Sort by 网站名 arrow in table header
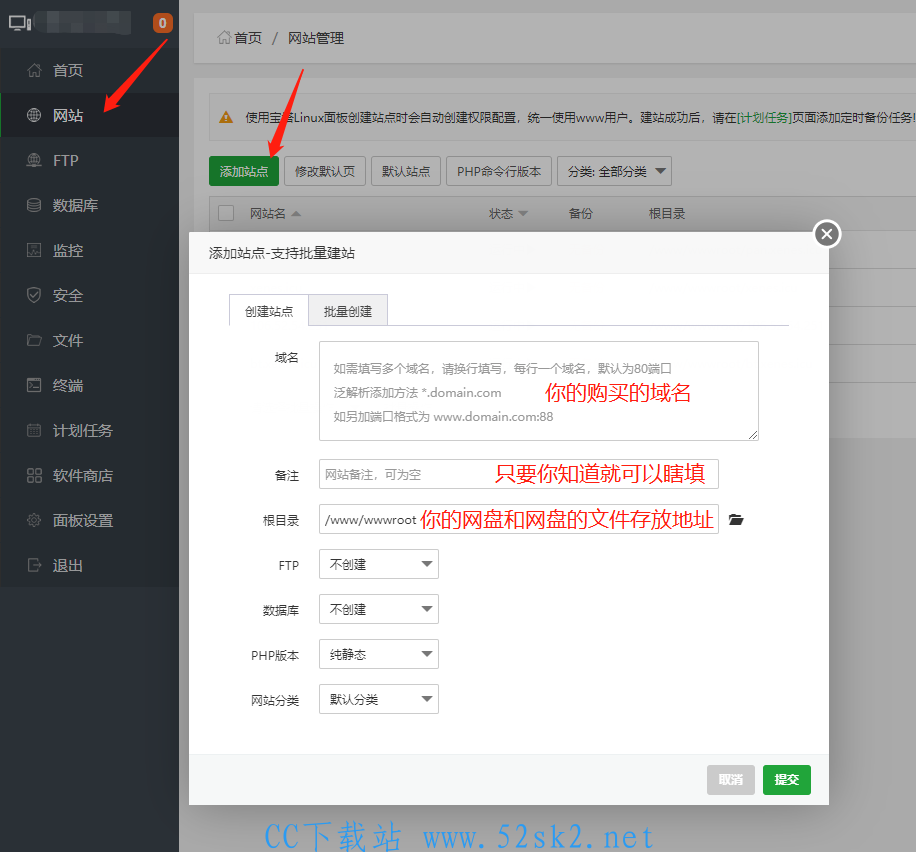The width and height of the screenshot is (916, 852). click(296, 214)
